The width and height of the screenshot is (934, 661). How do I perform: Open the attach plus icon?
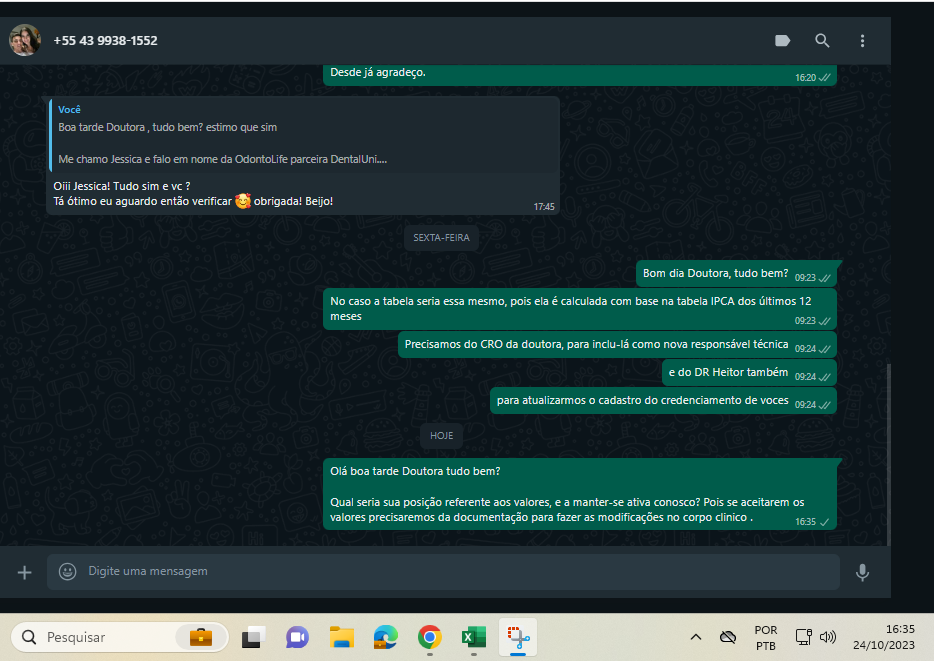(24, 572)
